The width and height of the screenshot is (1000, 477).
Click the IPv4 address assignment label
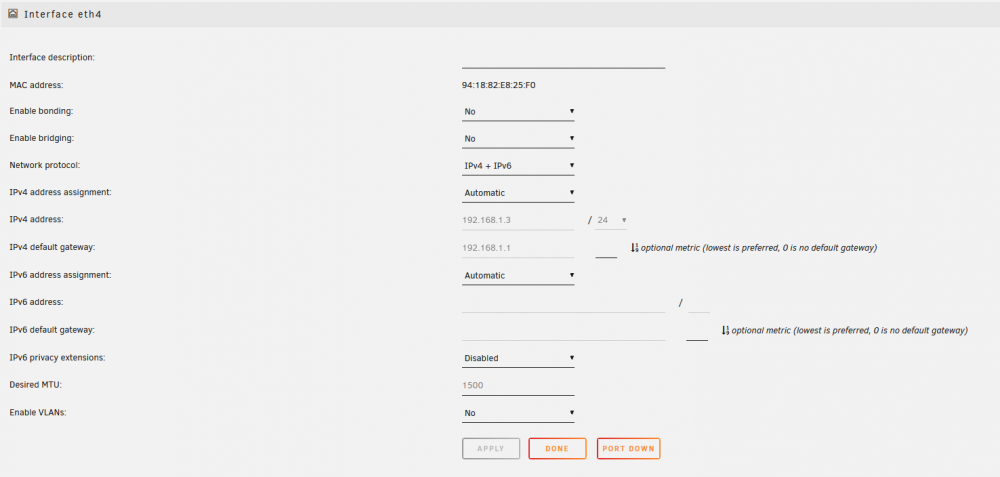point(61,191)
